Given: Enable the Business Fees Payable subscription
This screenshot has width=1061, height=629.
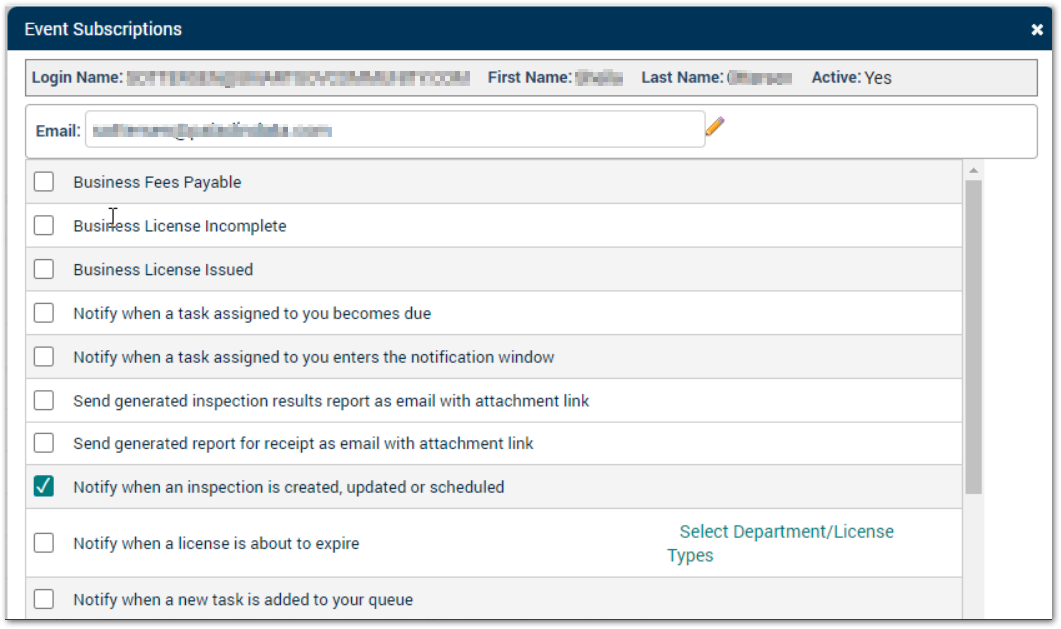Looking at the screenshot, I should [x=43, y=181].
